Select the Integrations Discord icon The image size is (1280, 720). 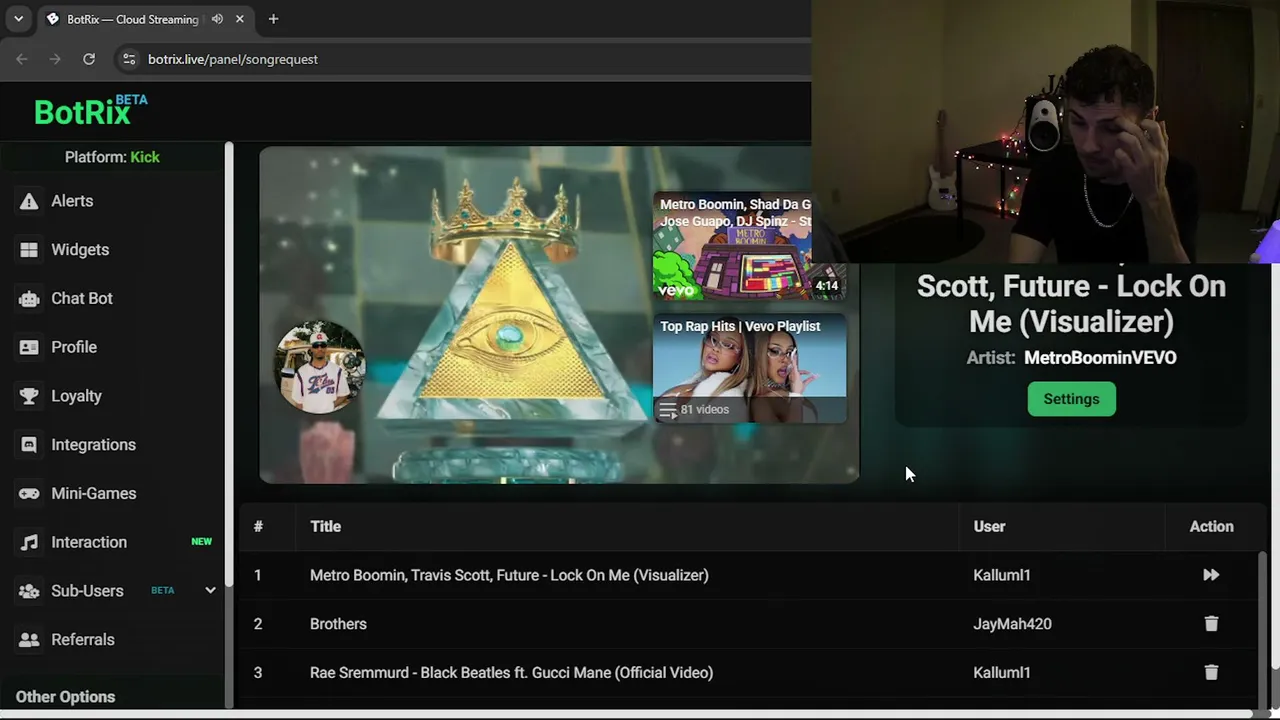tap(29, 445)
